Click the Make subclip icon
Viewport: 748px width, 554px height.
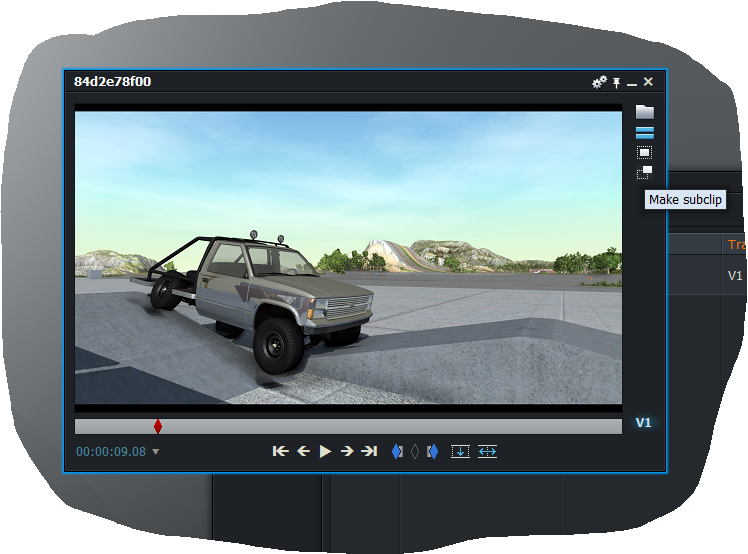point(644,172)
